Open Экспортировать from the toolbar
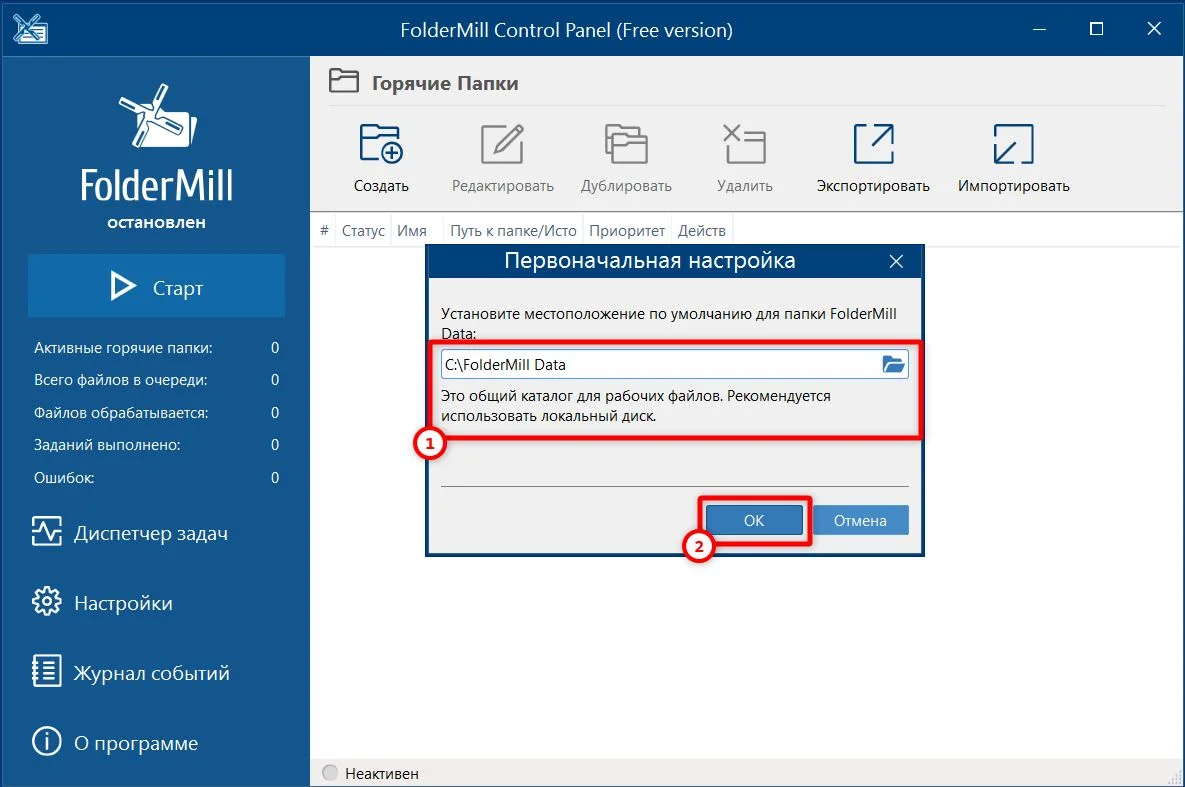This screenshot has width=1185, height=787. pos(872,145)
